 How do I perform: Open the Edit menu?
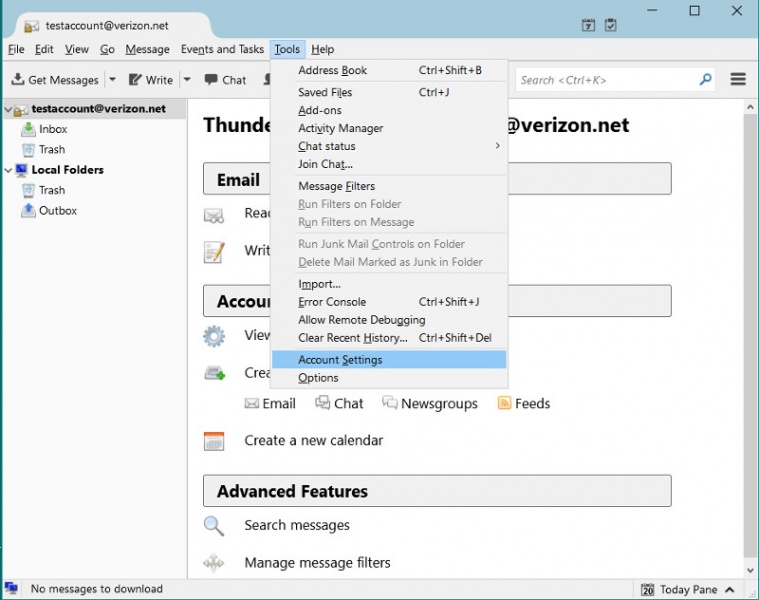[44, 49]
